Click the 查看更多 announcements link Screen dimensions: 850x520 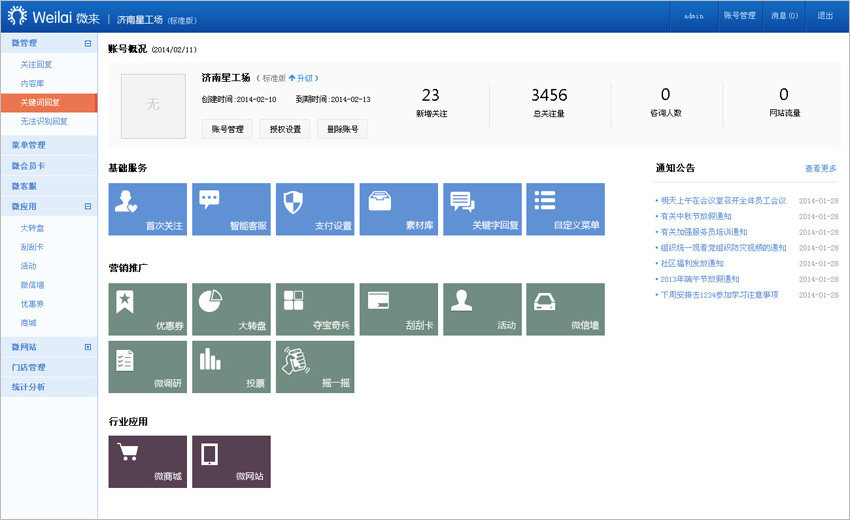pos(820,168)
